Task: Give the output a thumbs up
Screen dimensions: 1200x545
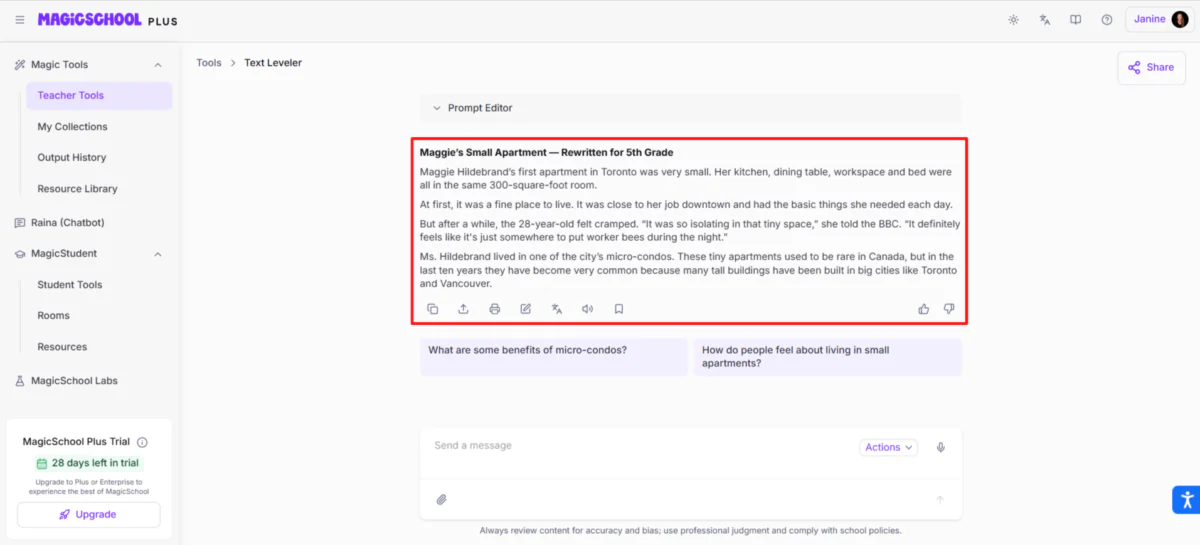Action: [x=924, y=309]
